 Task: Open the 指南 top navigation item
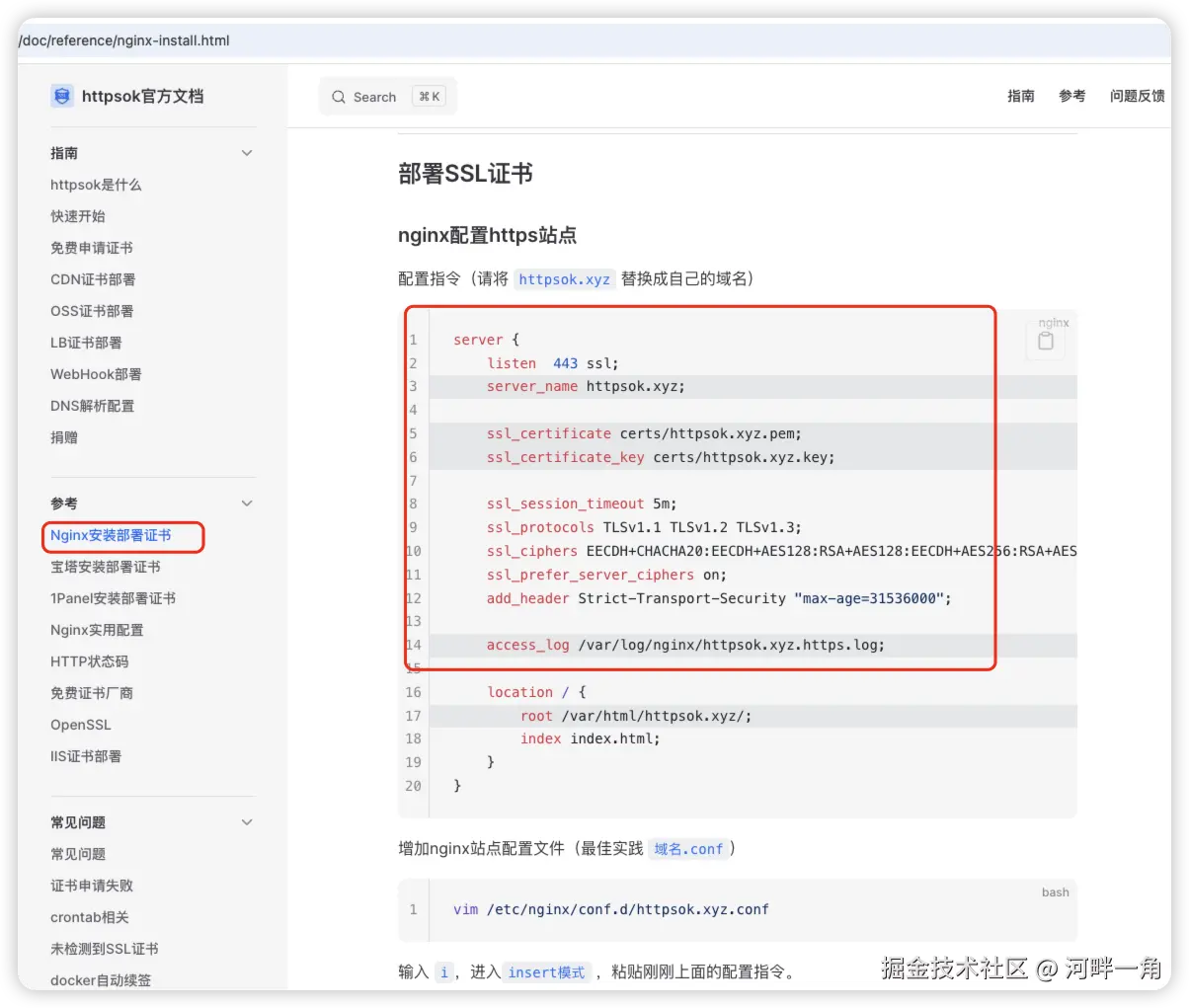(1021, 96)
